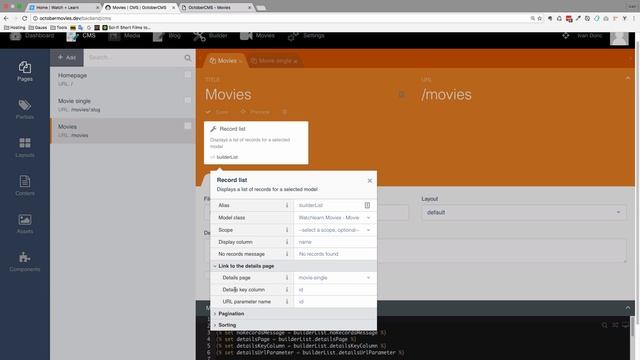Open Movies in top navigation

(257, 36)
